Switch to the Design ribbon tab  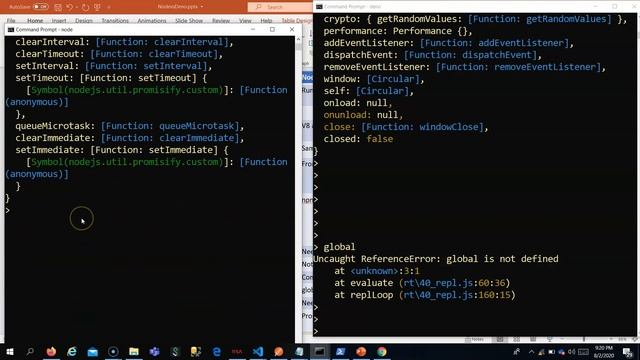(84, 20)
